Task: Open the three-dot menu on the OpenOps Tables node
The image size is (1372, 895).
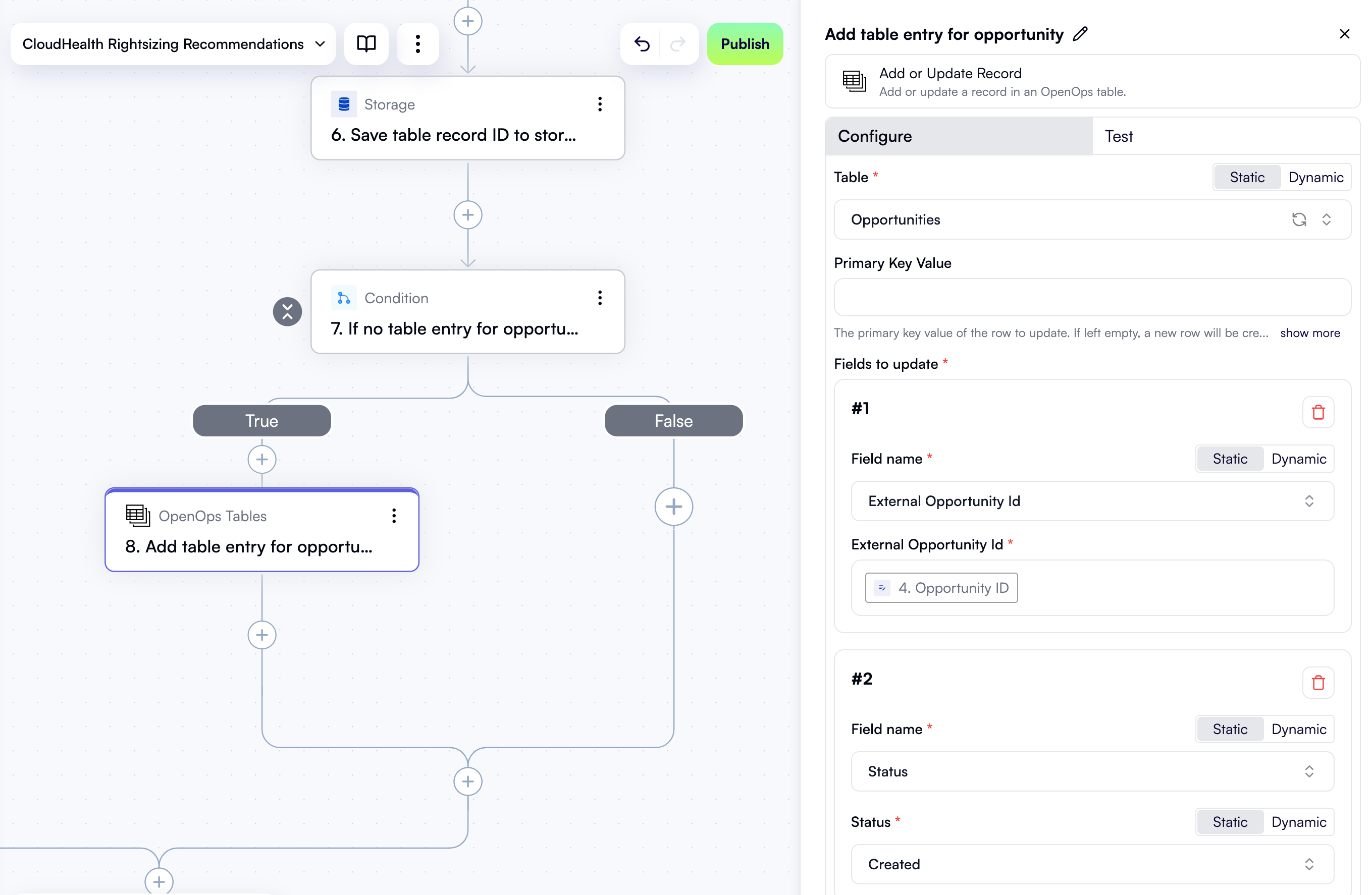Action: pyautogui.click(x=394, y=516)
